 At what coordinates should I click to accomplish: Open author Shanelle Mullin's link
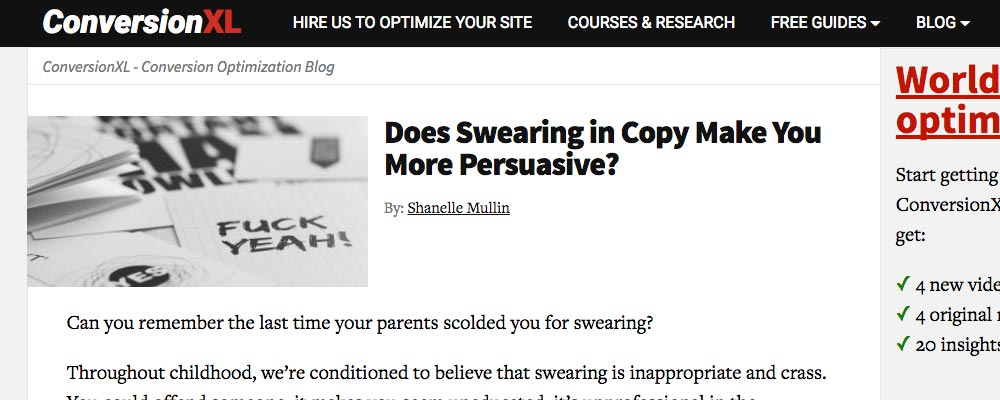tap(459, 208)
